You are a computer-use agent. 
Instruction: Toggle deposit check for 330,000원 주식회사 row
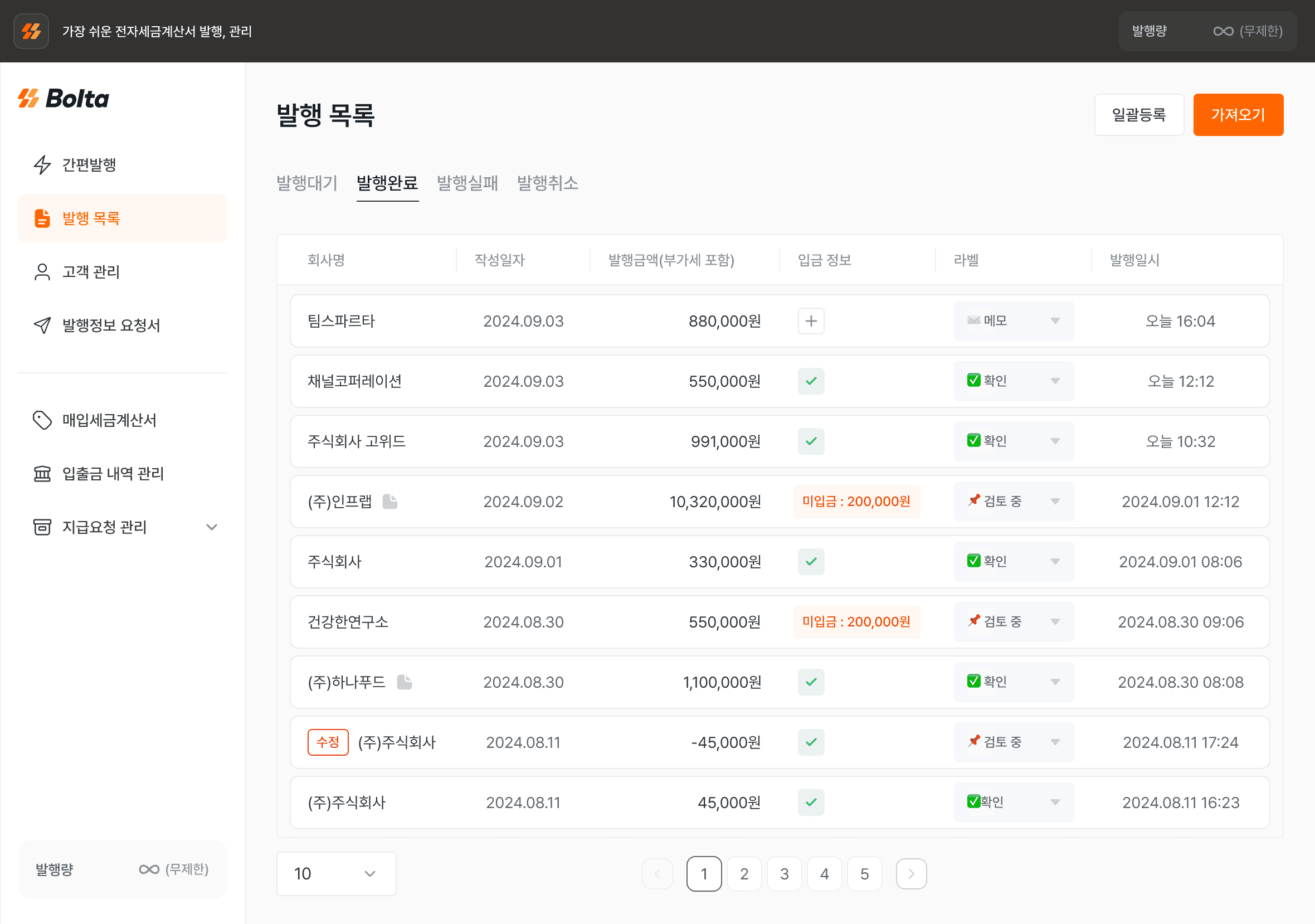click(x=811, y=562)
